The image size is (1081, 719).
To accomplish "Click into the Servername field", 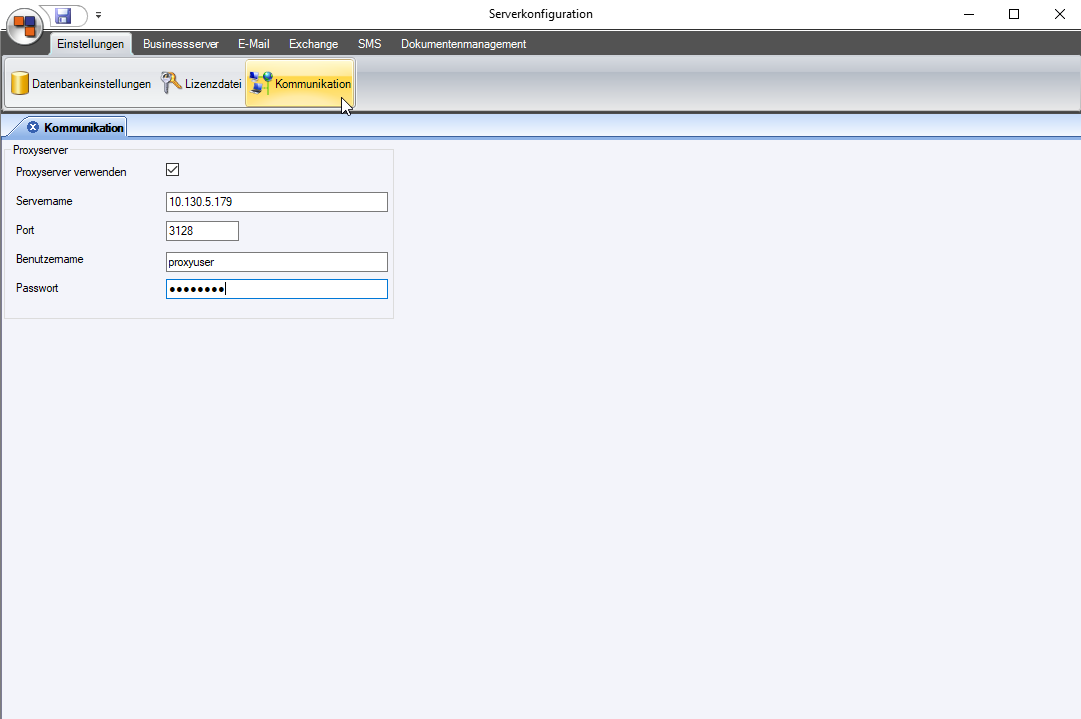I will [x=276, y=202].
